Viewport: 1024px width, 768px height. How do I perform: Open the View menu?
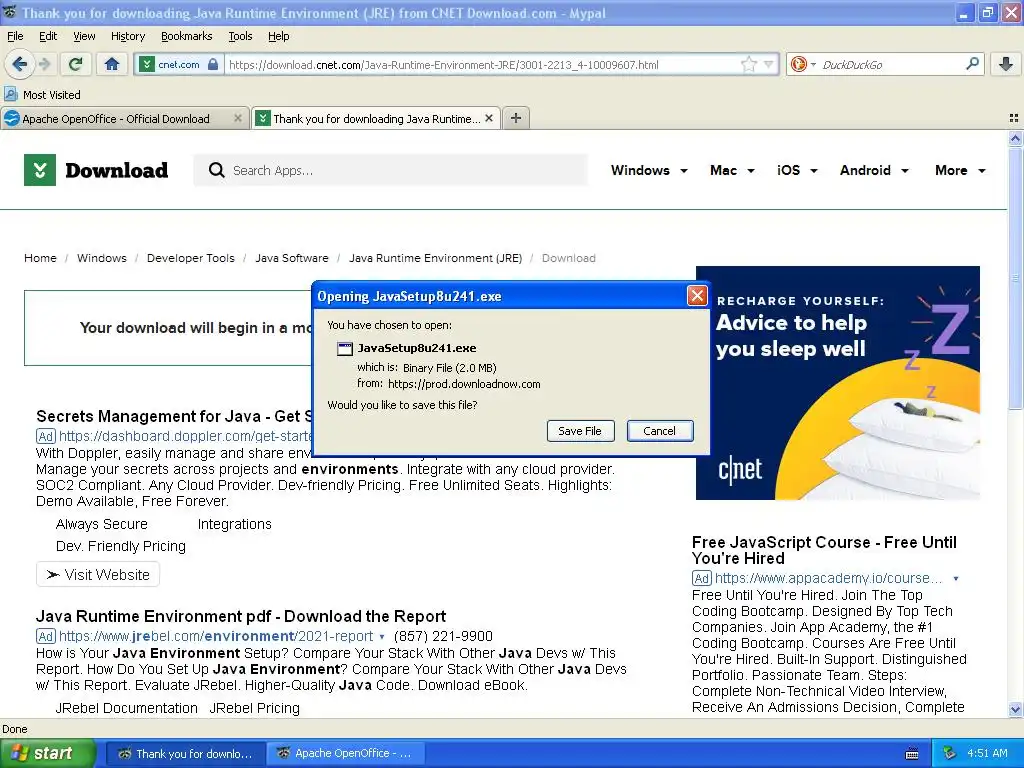pyautogui.click(x=84, y=36)
